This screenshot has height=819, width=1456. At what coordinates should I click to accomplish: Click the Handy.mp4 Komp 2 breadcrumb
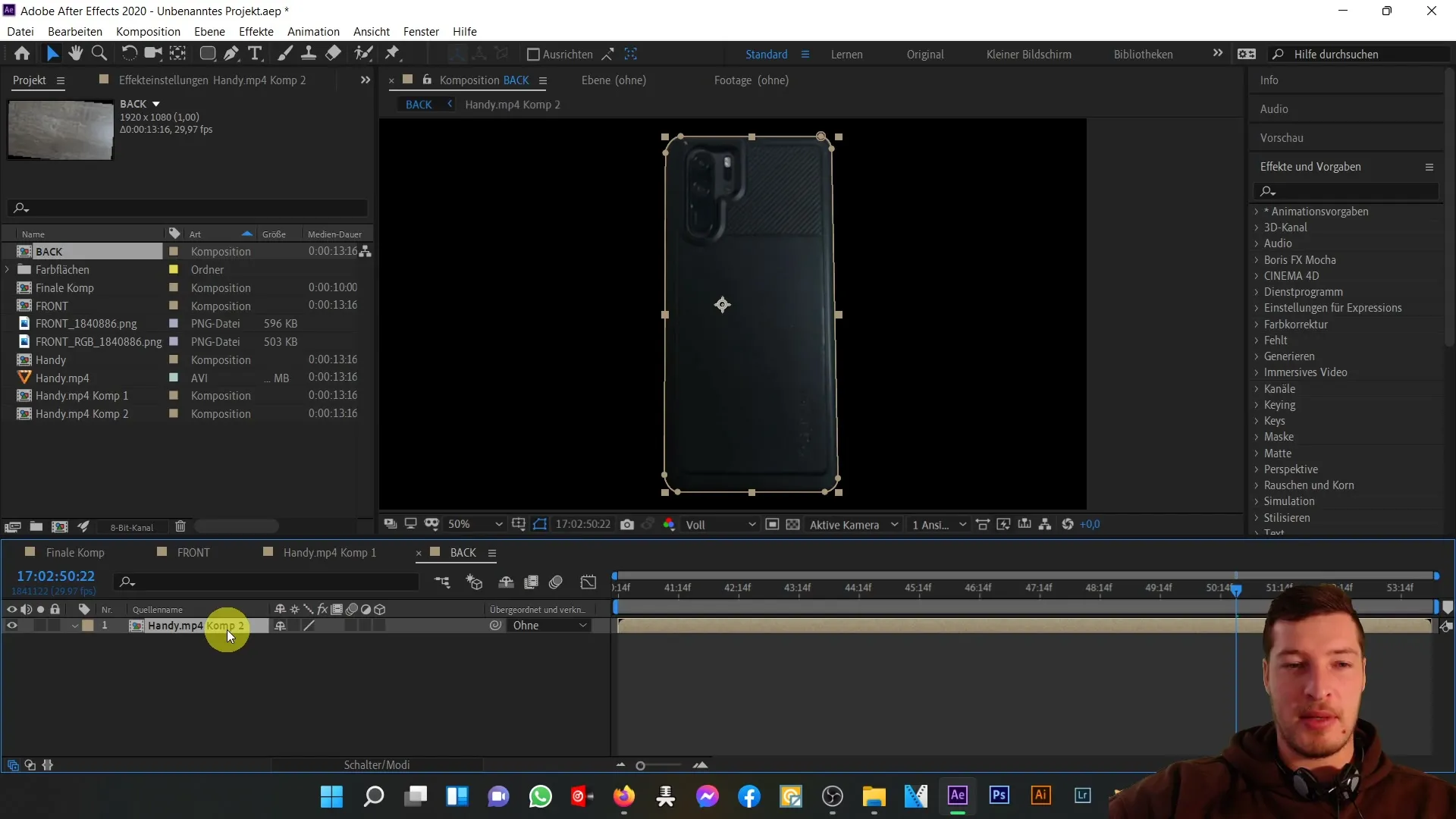point(513,105)
